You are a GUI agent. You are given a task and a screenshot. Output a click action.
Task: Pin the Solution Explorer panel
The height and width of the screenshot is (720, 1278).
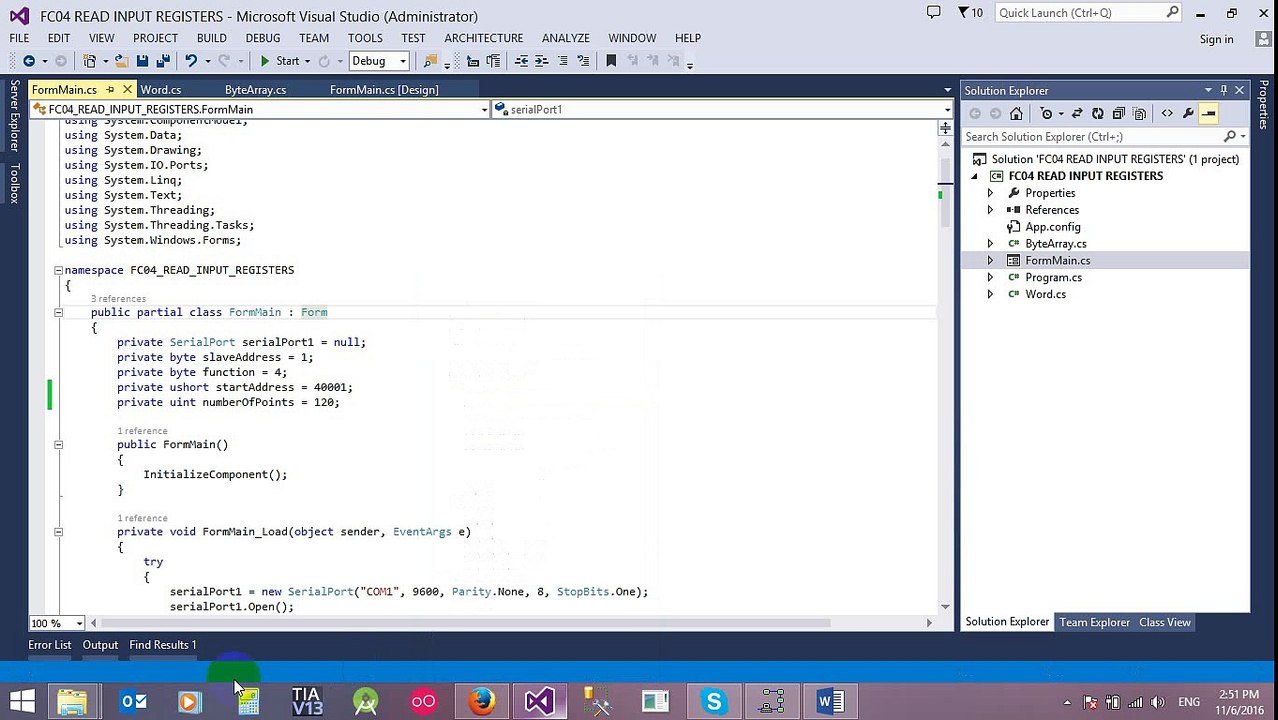tap(1223, 90)
